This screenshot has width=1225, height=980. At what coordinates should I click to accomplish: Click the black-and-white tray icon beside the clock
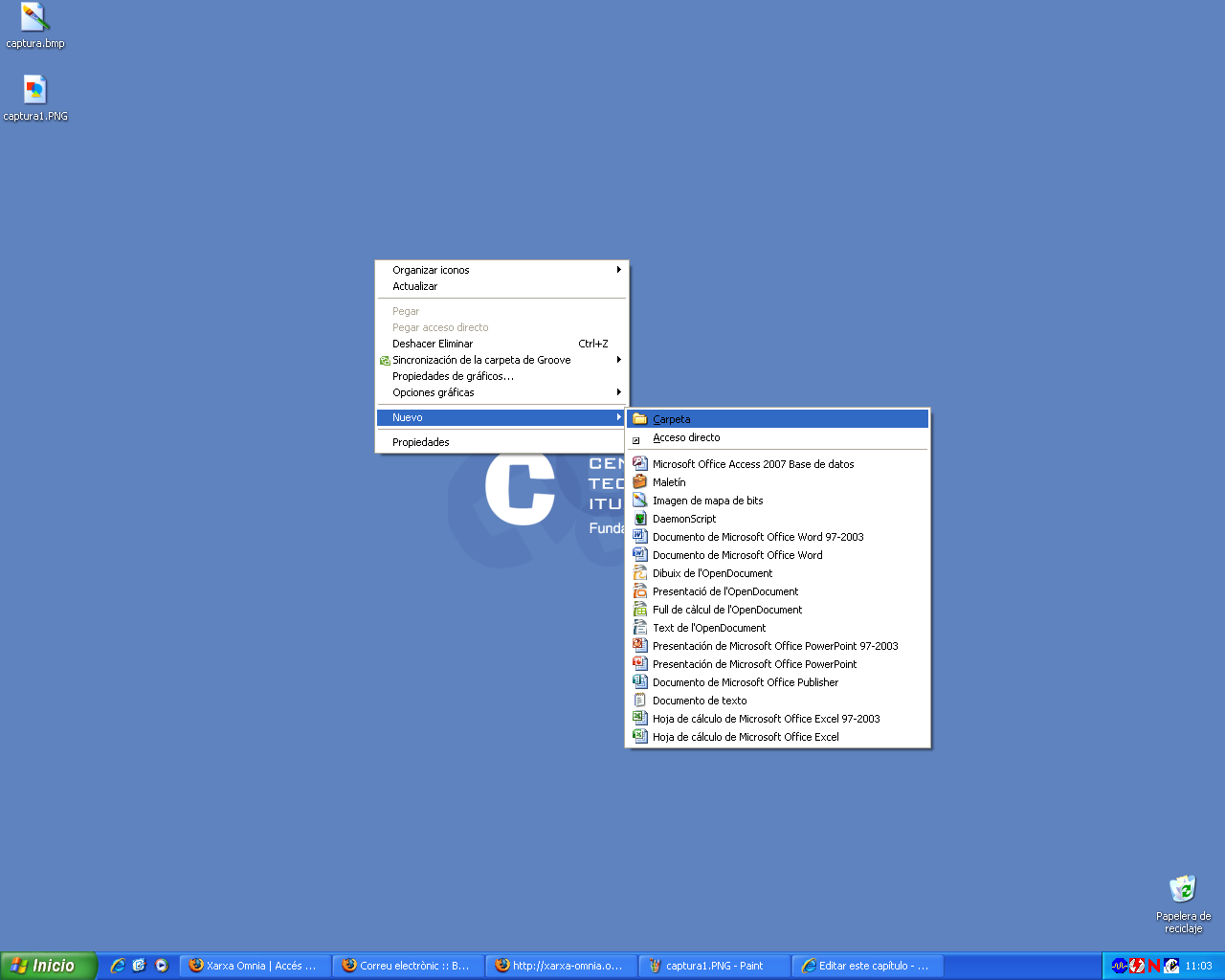click(1171, 966)
